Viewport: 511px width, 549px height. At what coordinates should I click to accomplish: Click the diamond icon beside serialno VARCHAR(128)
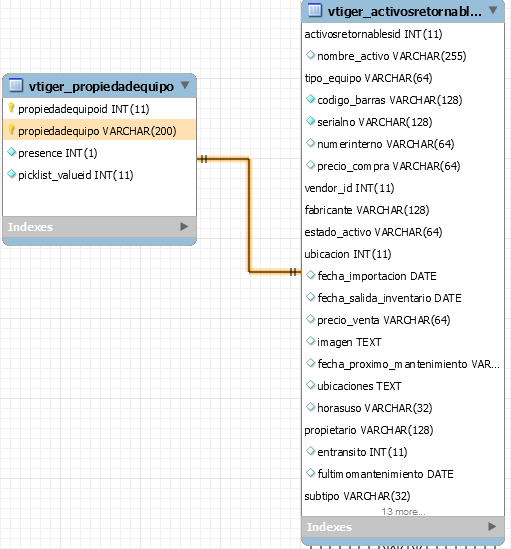310,121
